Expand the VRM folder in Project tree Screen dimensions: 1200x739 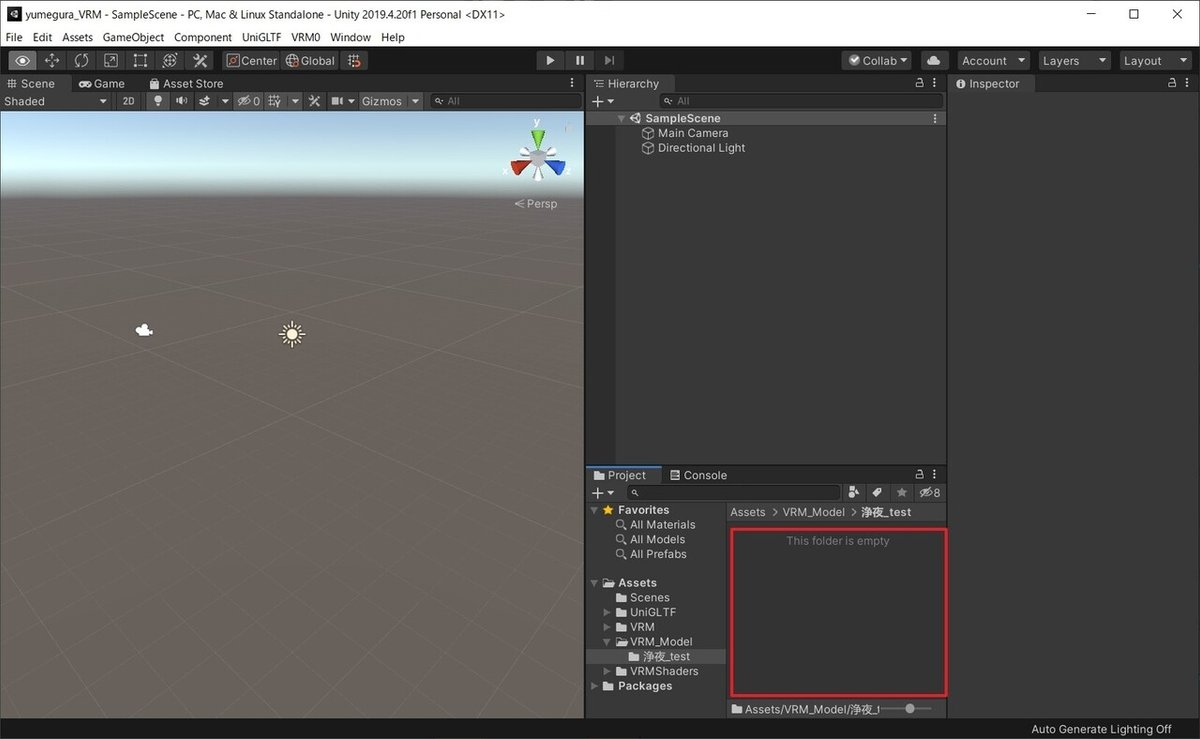[607, 626]
